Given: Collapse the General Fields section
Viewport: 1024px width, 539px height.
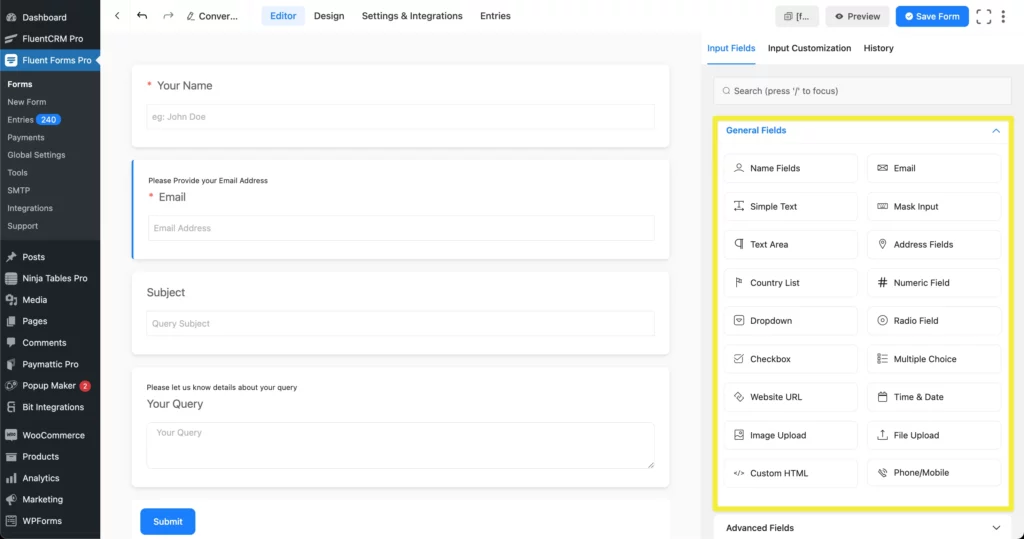Looking at the screenshot, I should [996, 131].
